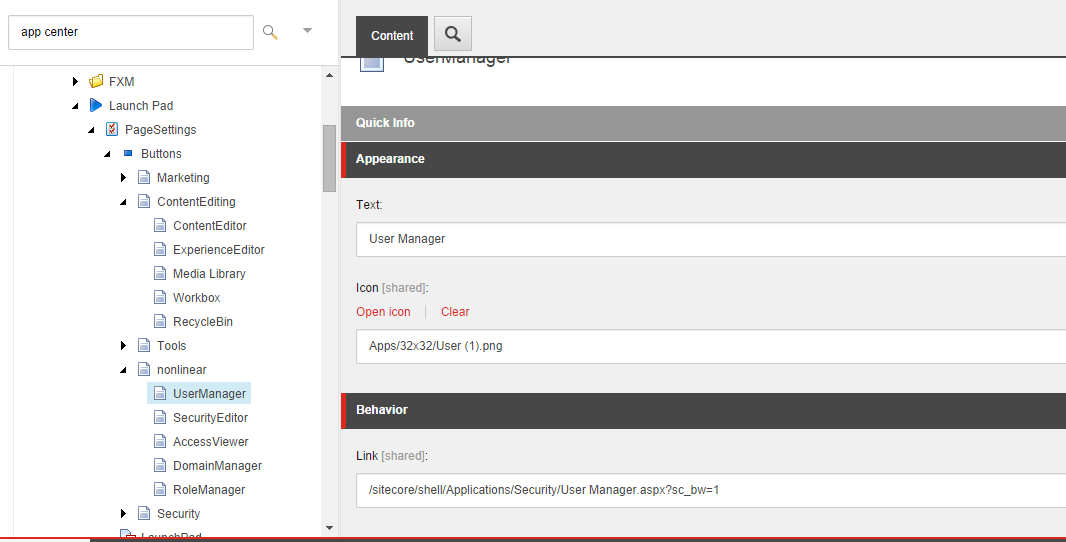Click the RoleManager item icon
Screen dimensions: 1066x542
click(x=160, y=489)
